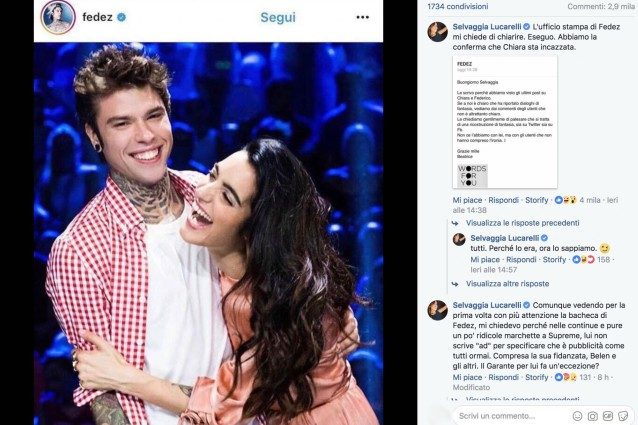This screenshot has height=425, width=638.
Task: Open the fedez username link
Action: [x=97, y=17]
